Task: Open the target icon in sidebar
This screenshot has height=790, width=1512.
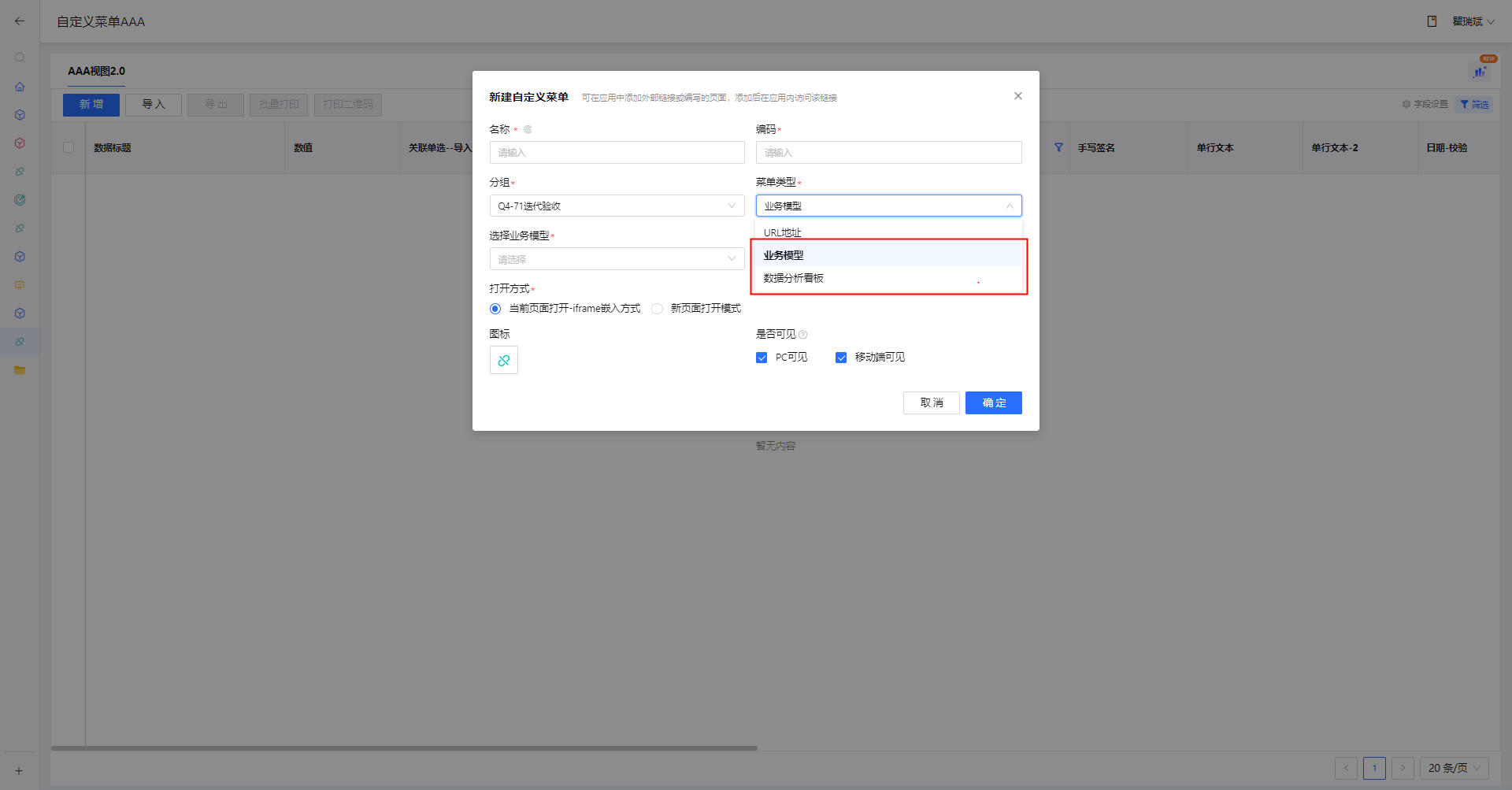Action: 20,200
